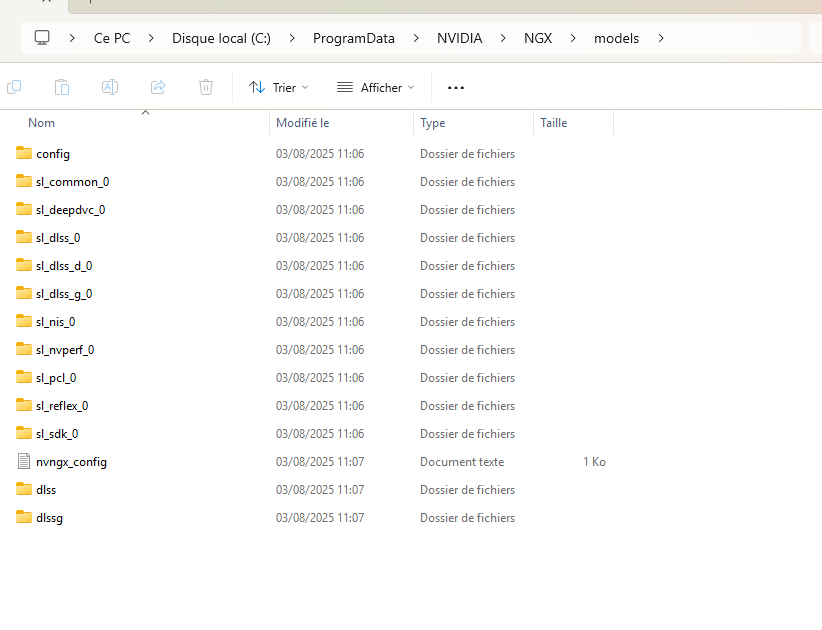
Task: Select the config folder row
Action: [53, 154]
